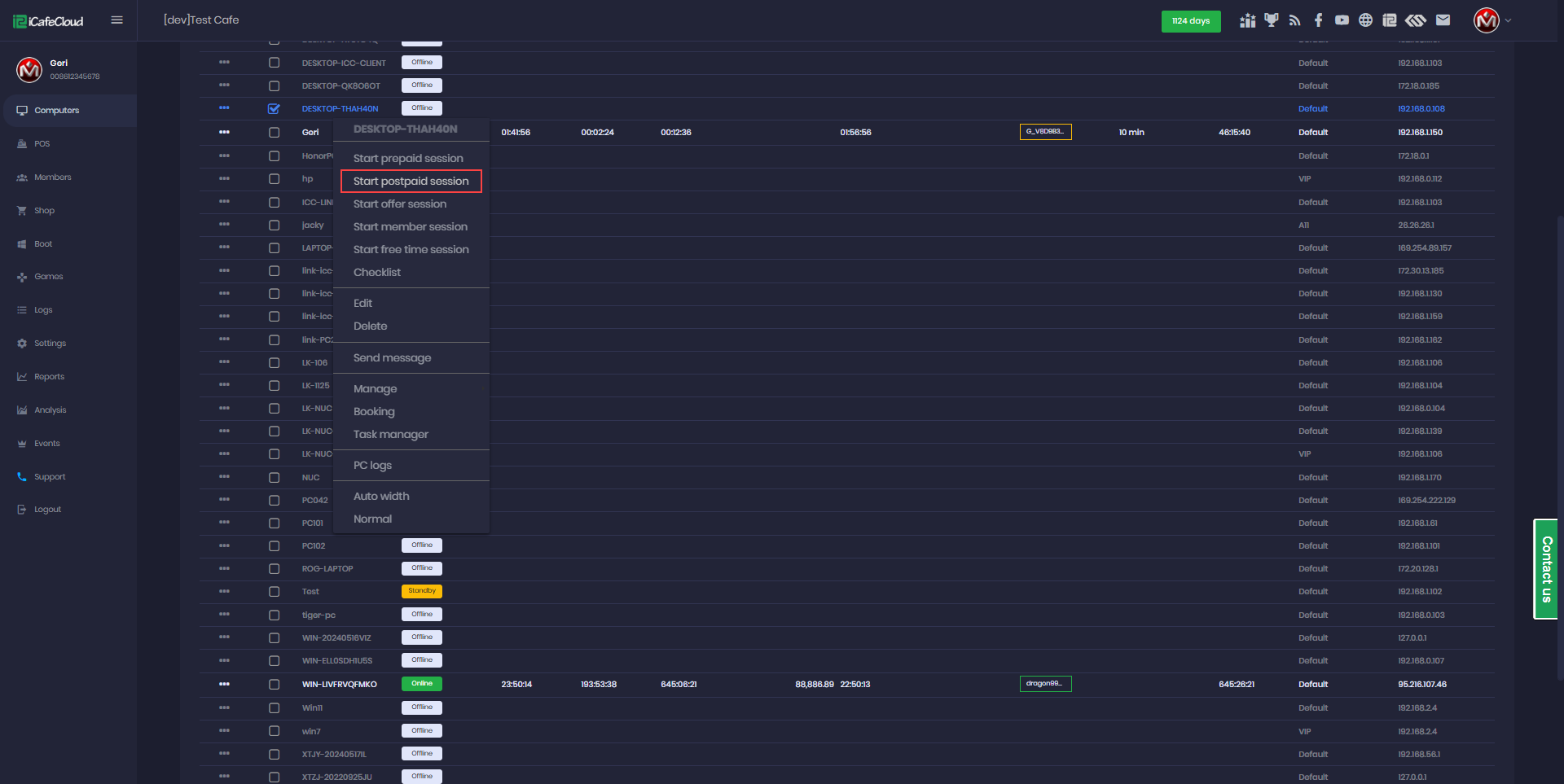Open the leaderboard stars icon in header
The height and width of the screenshot is (784, 1564).
pyautogui.click(x=1247, y=20)
